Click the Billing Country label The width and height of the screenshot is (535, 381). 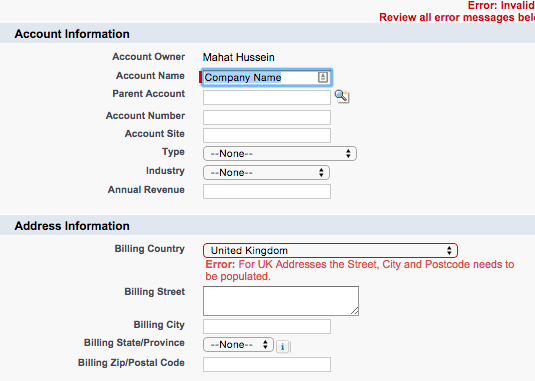tap(149, 249)
